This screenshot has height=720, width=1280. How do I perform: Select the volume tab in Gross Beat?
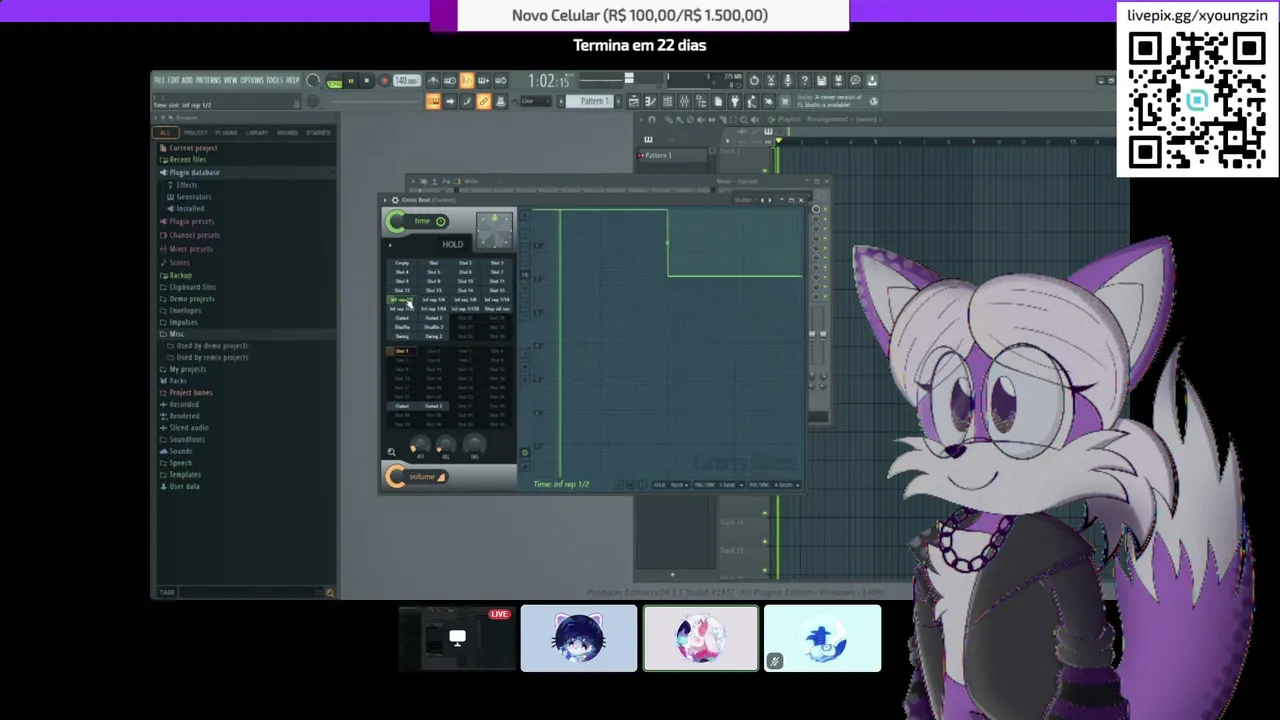(423, 477)
